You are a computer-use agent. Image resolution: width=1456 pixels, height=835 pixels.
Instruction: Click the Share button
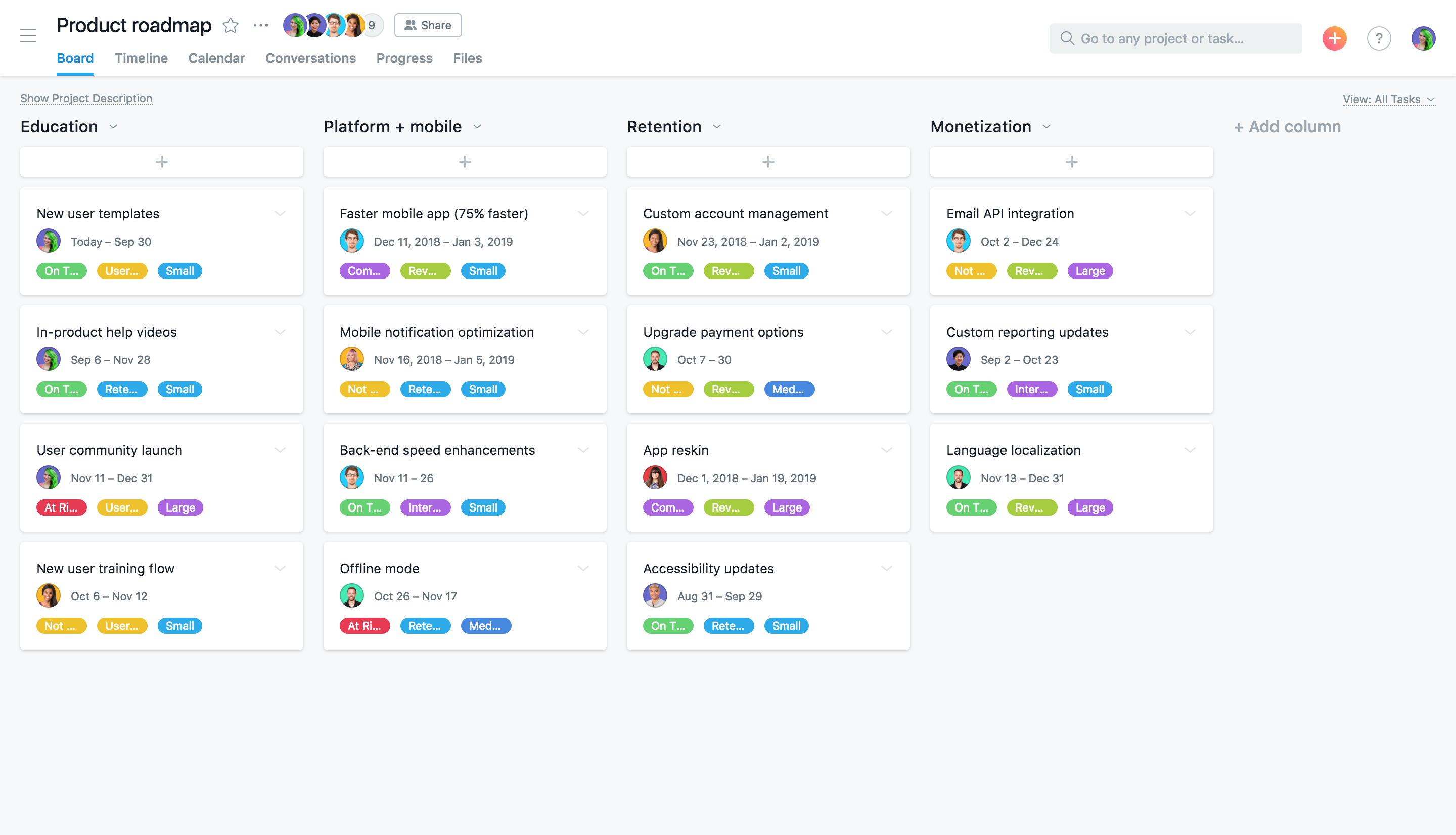[427, 25]
